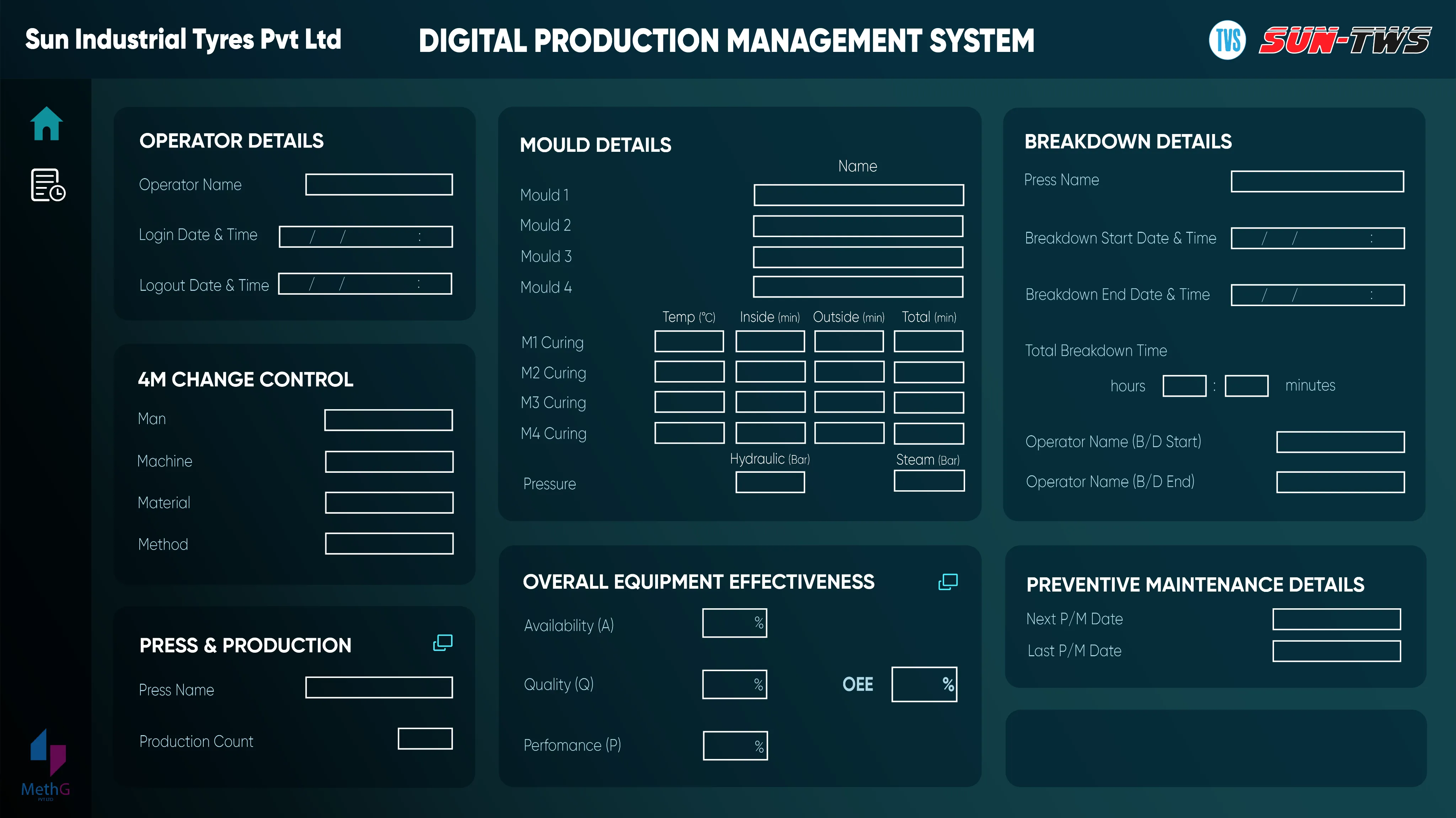The height and width of the screenshot is (818, 1456).
Task: Click Operator Name (B/D End) field
Action: coord(1341,482)
